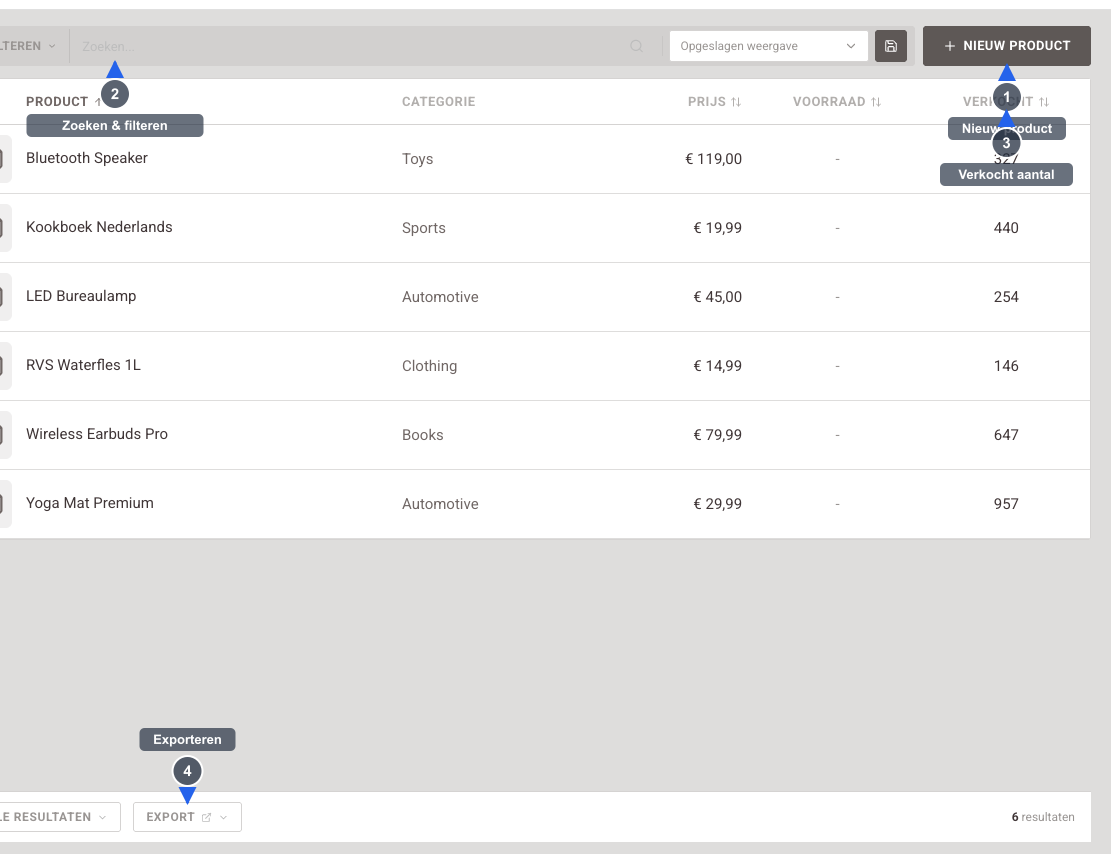Open the Yoga Mat Premium product
Image resolution: width=1111 pixels, height=854 pixels.
[90, 502]
